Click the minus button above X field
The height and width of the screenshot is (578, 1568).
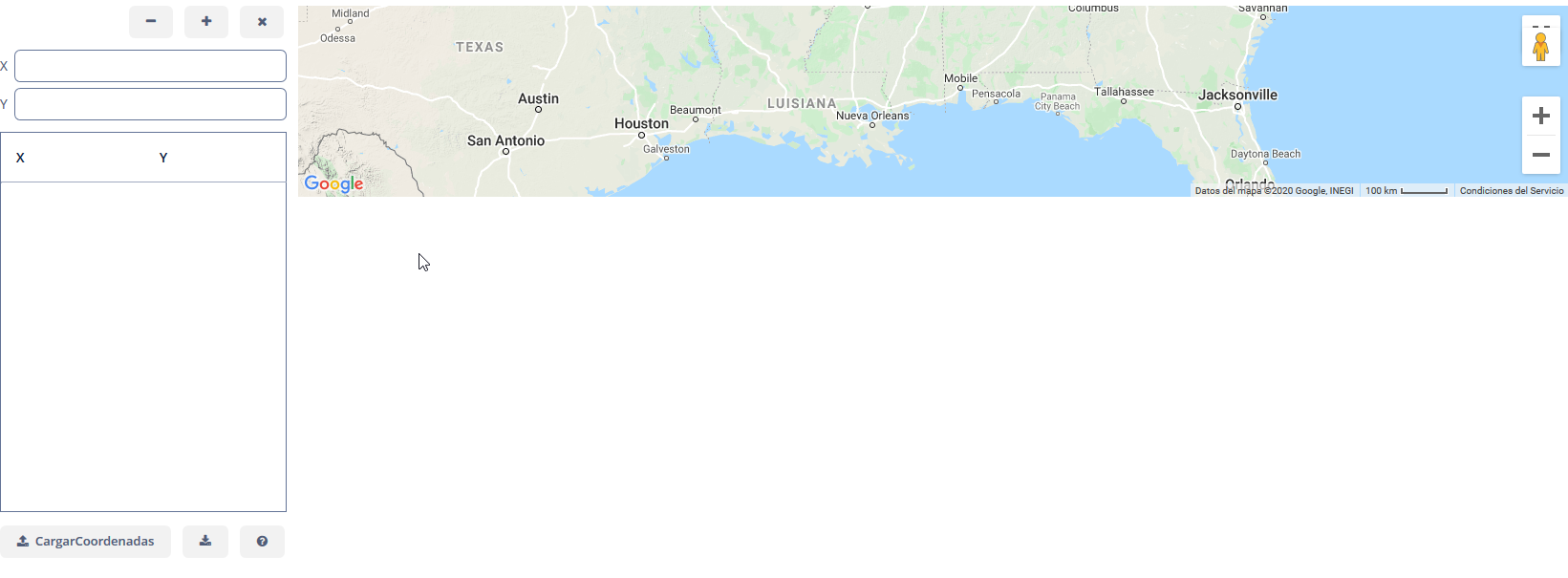pos(151,21)
